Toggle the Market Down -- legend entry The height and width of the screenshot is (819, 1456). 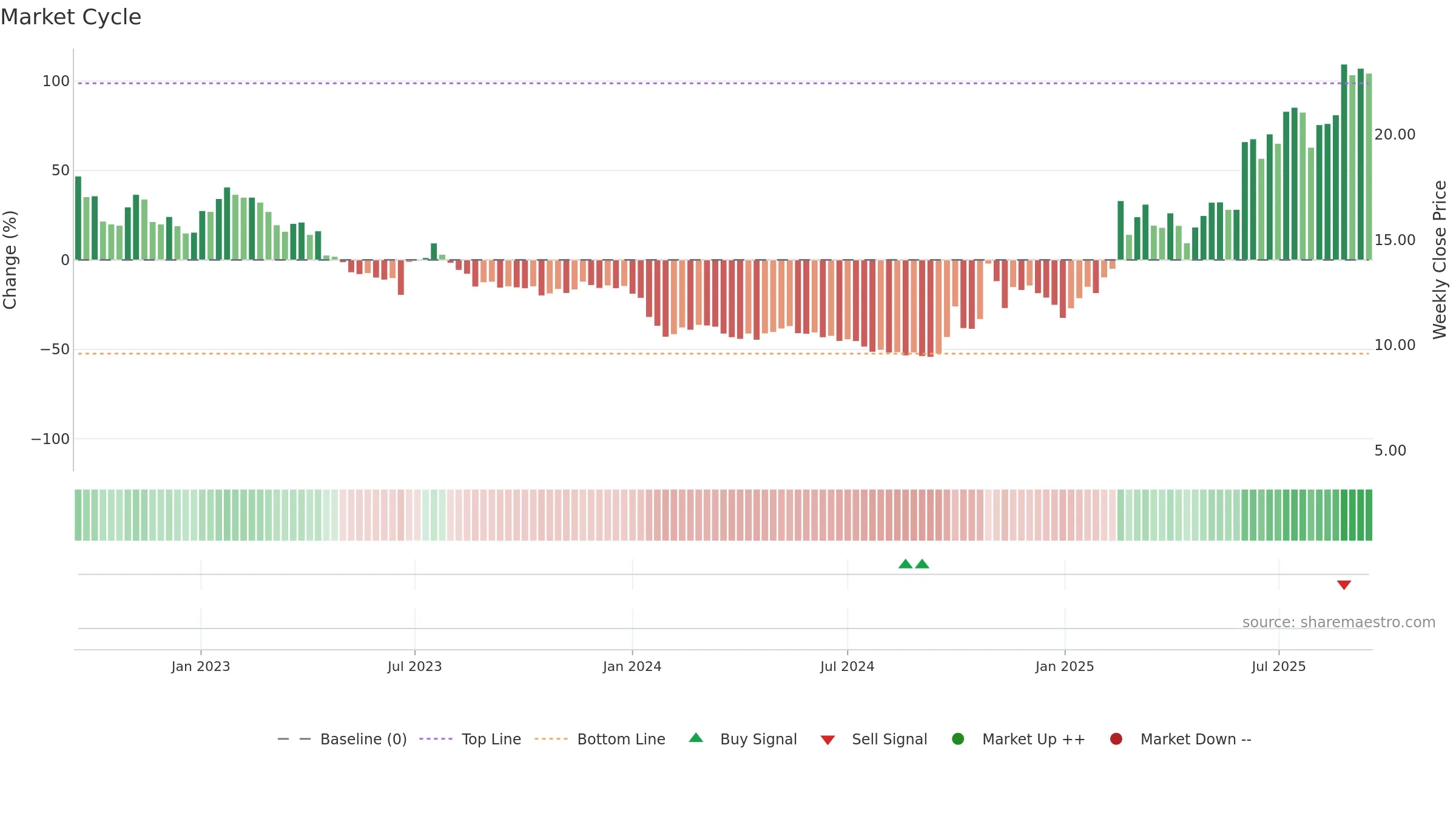tap(1181, 739)
